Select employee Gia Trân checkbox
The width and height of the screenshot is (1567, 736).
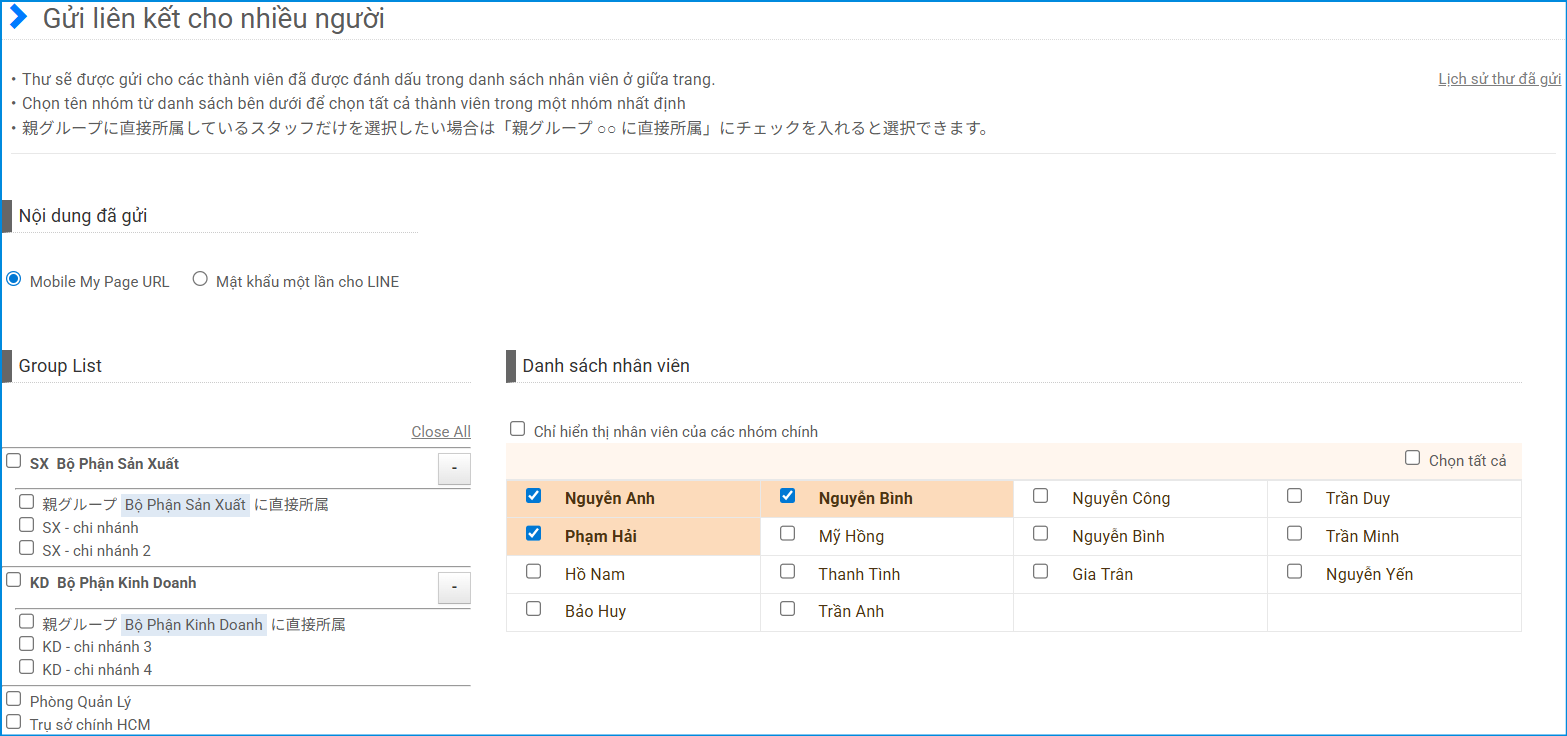[x=1041, y=572]
